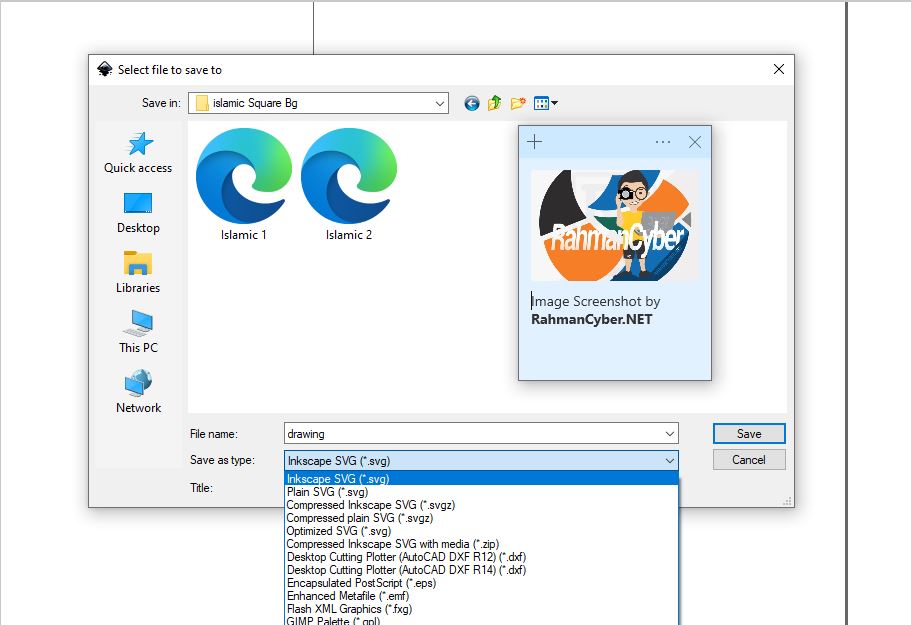The image size is (911, 625).
Task: Choose Encapsulated PostScript (*.eps) type
Action: pyautogui.click(x=482, y=583)
